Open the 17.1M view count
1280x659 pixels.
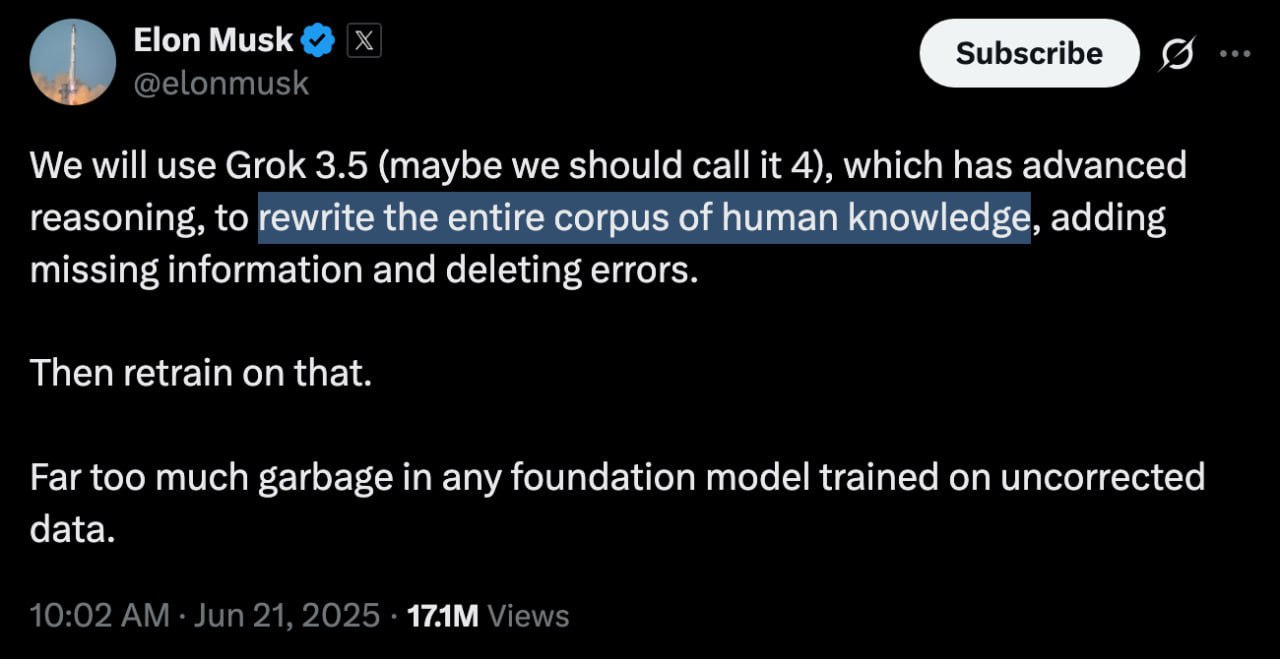[x=444, y=616]
